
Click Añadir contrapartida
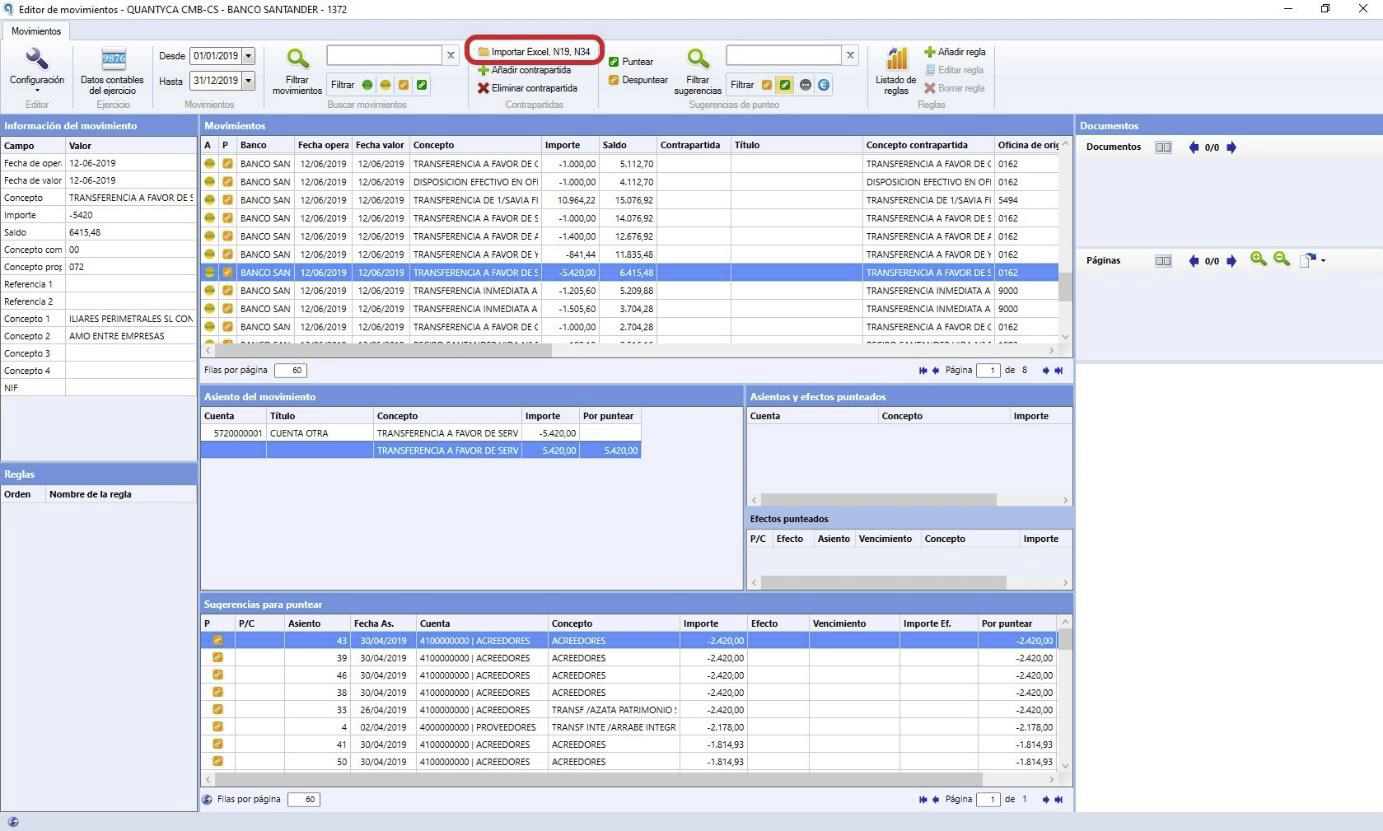point(524,70)
